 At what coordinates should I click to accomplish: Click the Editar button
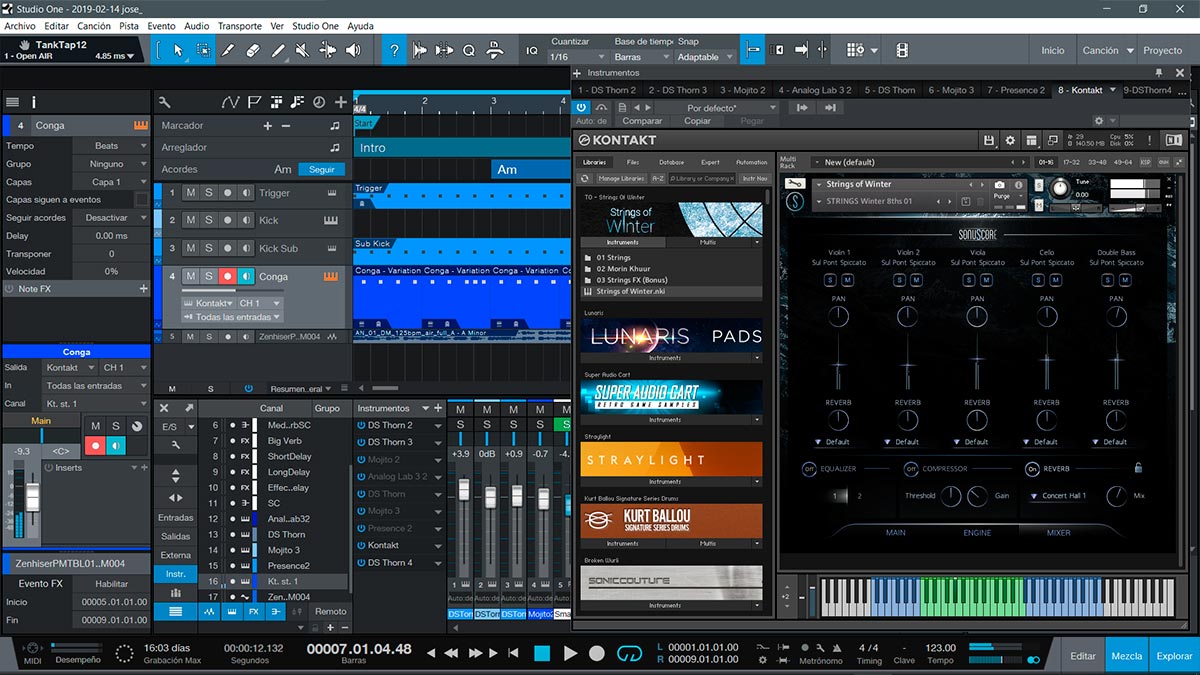point(1083,656)
